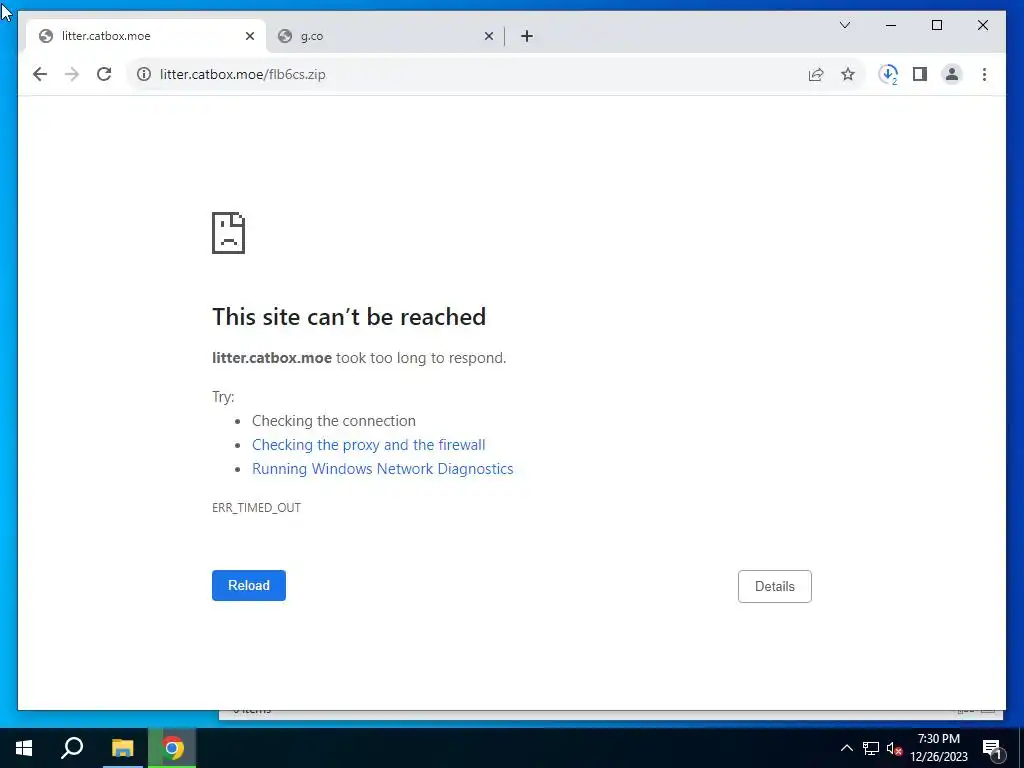View site information icon in address bar
The image size is (1024, 768).
click(144, 74)
